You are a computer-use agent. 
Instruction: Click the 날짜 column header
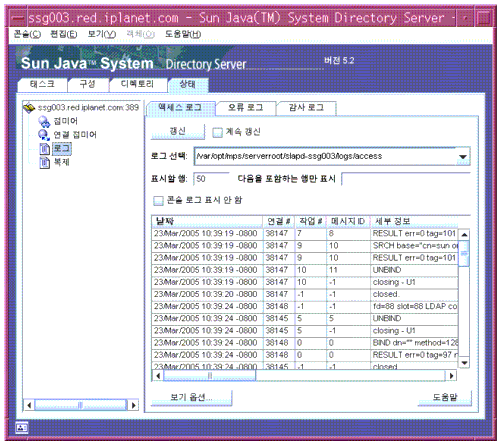207,221
